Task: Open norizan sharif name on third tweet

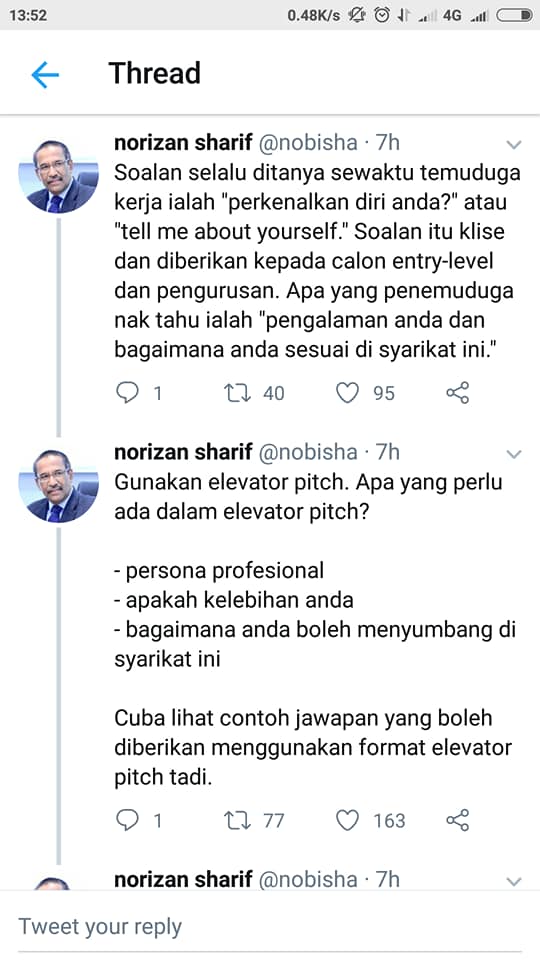Action: pos(183,879)
